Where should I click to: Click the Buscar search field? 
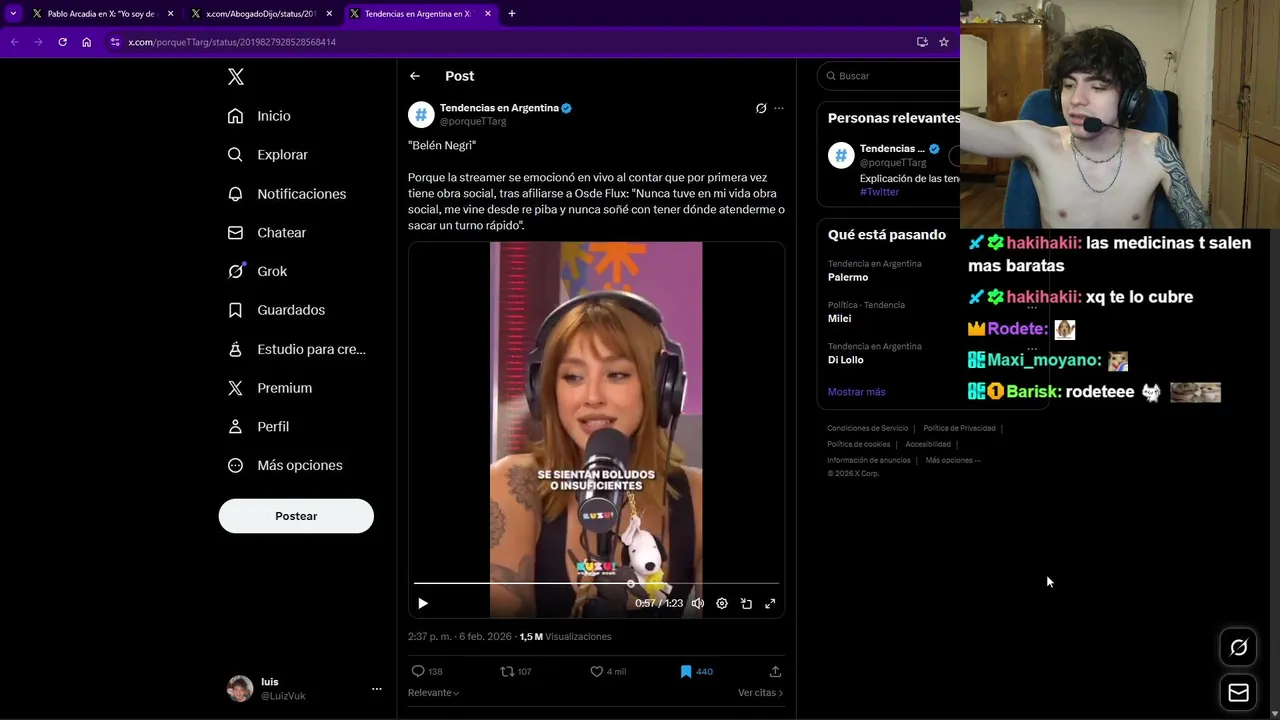pyautogui.click(x=889, y=76)
